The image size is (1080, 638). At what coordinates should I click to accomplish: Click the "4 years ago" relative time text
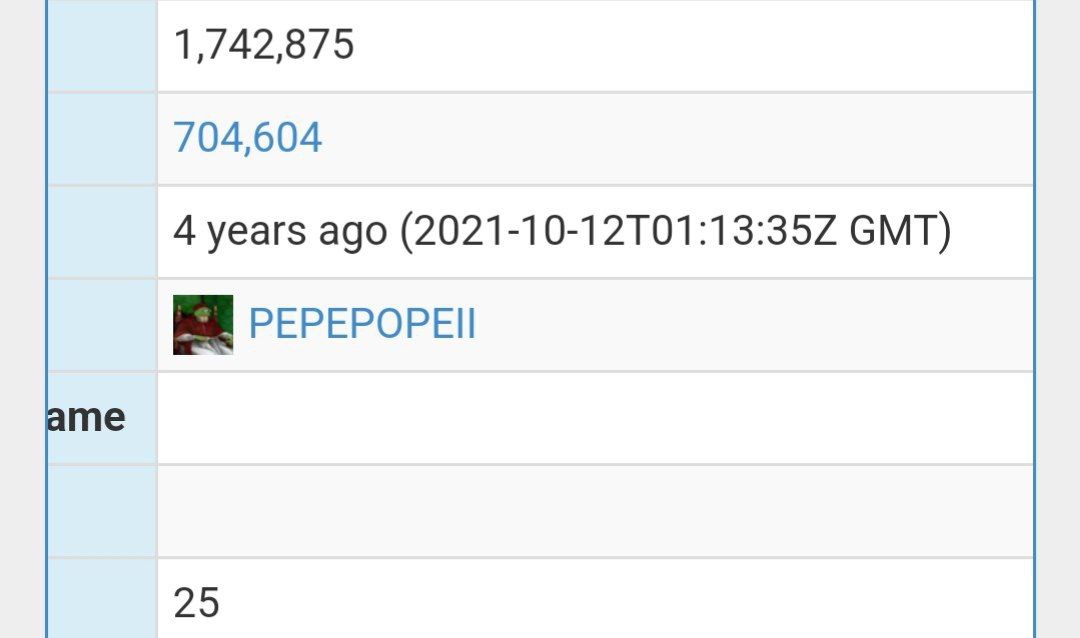click(x=280, y=231)
